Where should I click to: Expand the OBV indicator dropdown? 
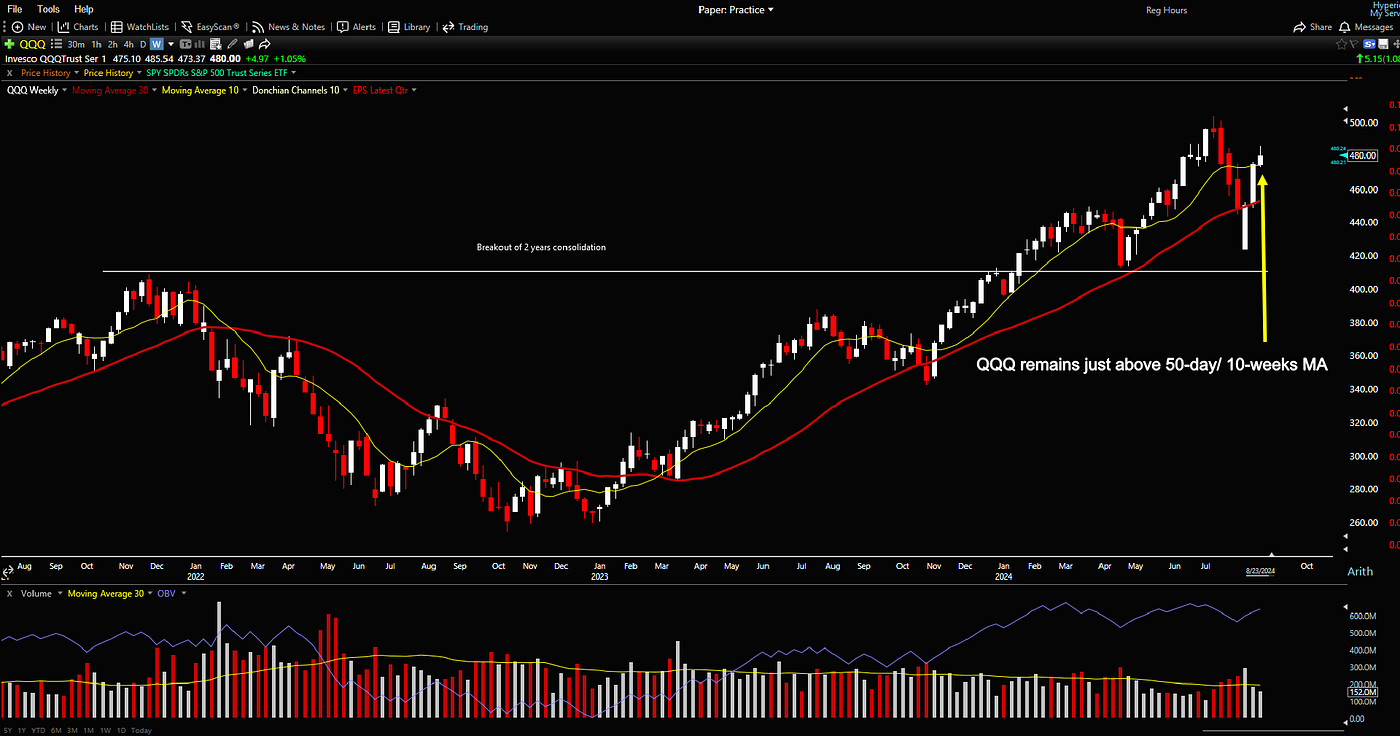183,593
